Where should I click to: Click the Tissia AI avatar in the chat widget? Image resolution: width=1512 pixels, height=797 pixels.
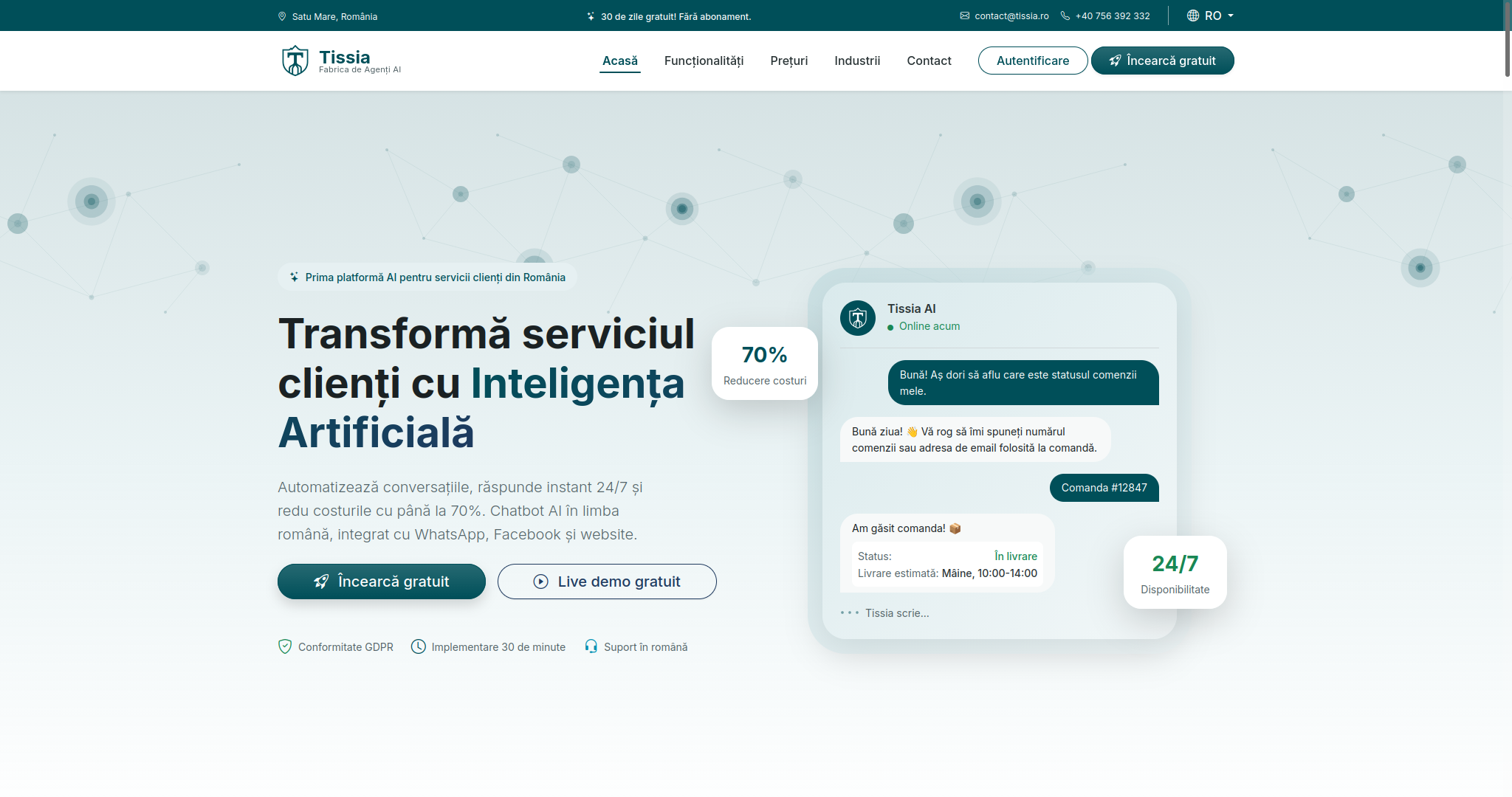click(x=857, y=317)
